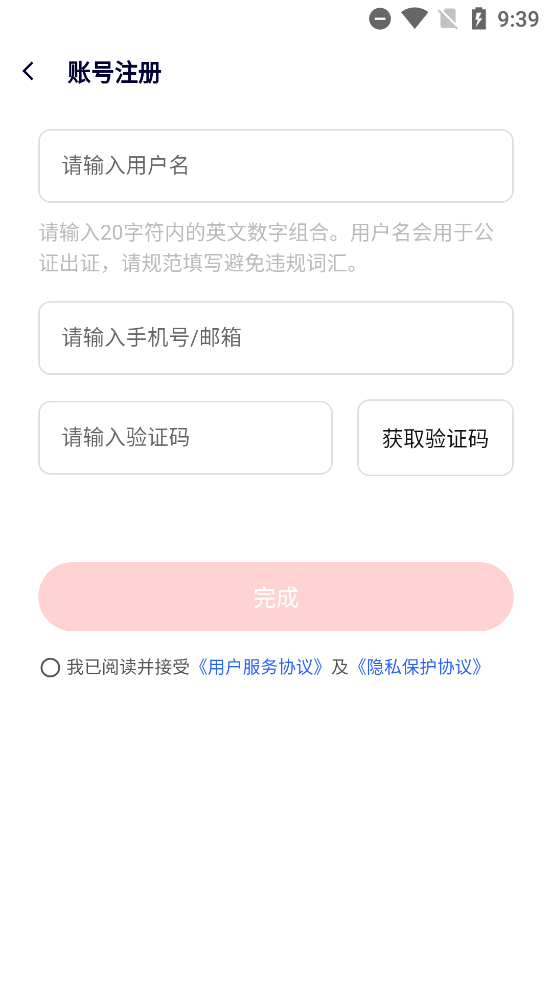This screenshot has height=983, width=552.
Task: Click the no-SIM card status icon
Action: coord(447,19)
